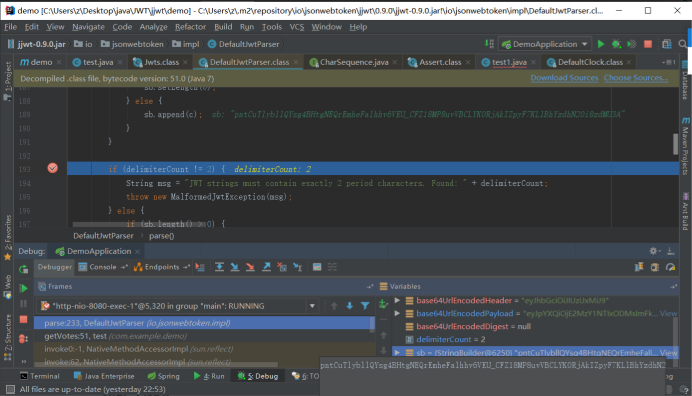Close the DefaultJwtParser.class tab
Screen dimensions: 692x396
pos(296,62)
